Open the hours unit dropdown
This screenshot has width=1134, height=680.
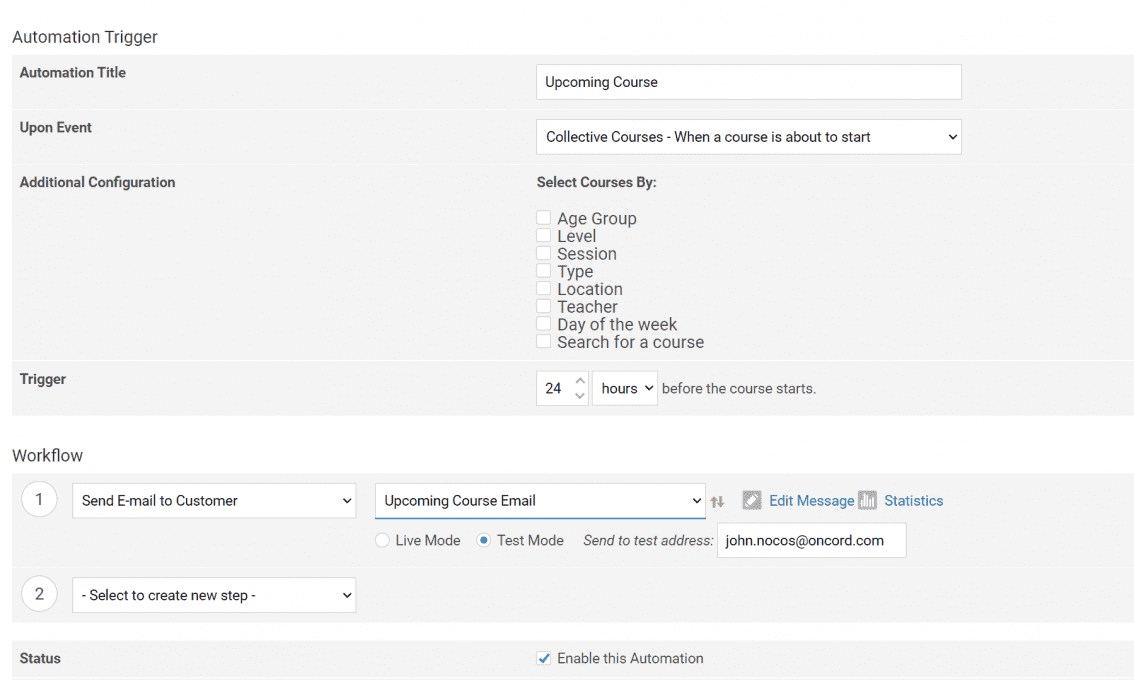(625, 388)
